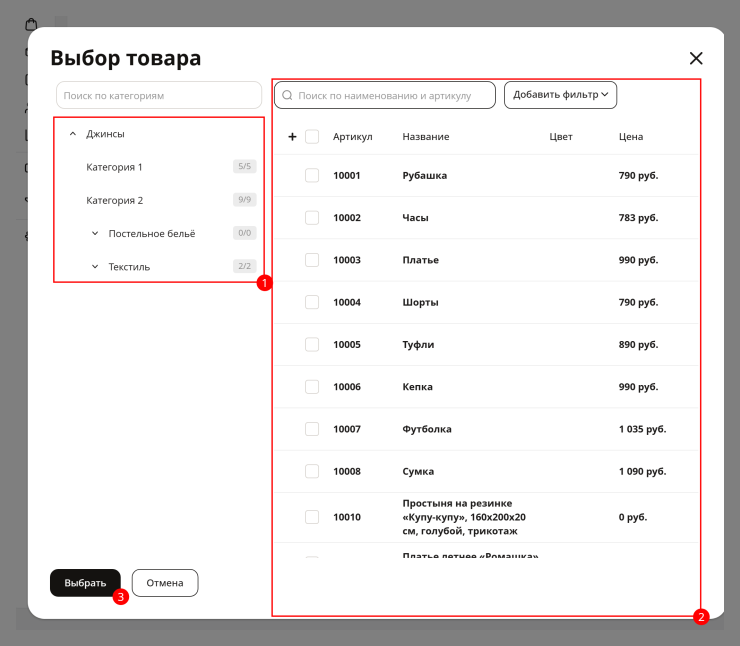Open the Джинсы category

click(x=105, y=134)
